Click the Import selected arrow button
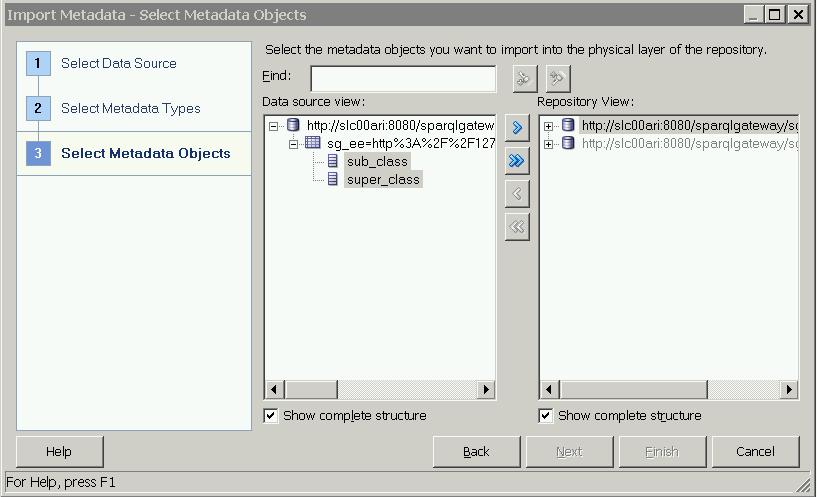 point(517,128)
